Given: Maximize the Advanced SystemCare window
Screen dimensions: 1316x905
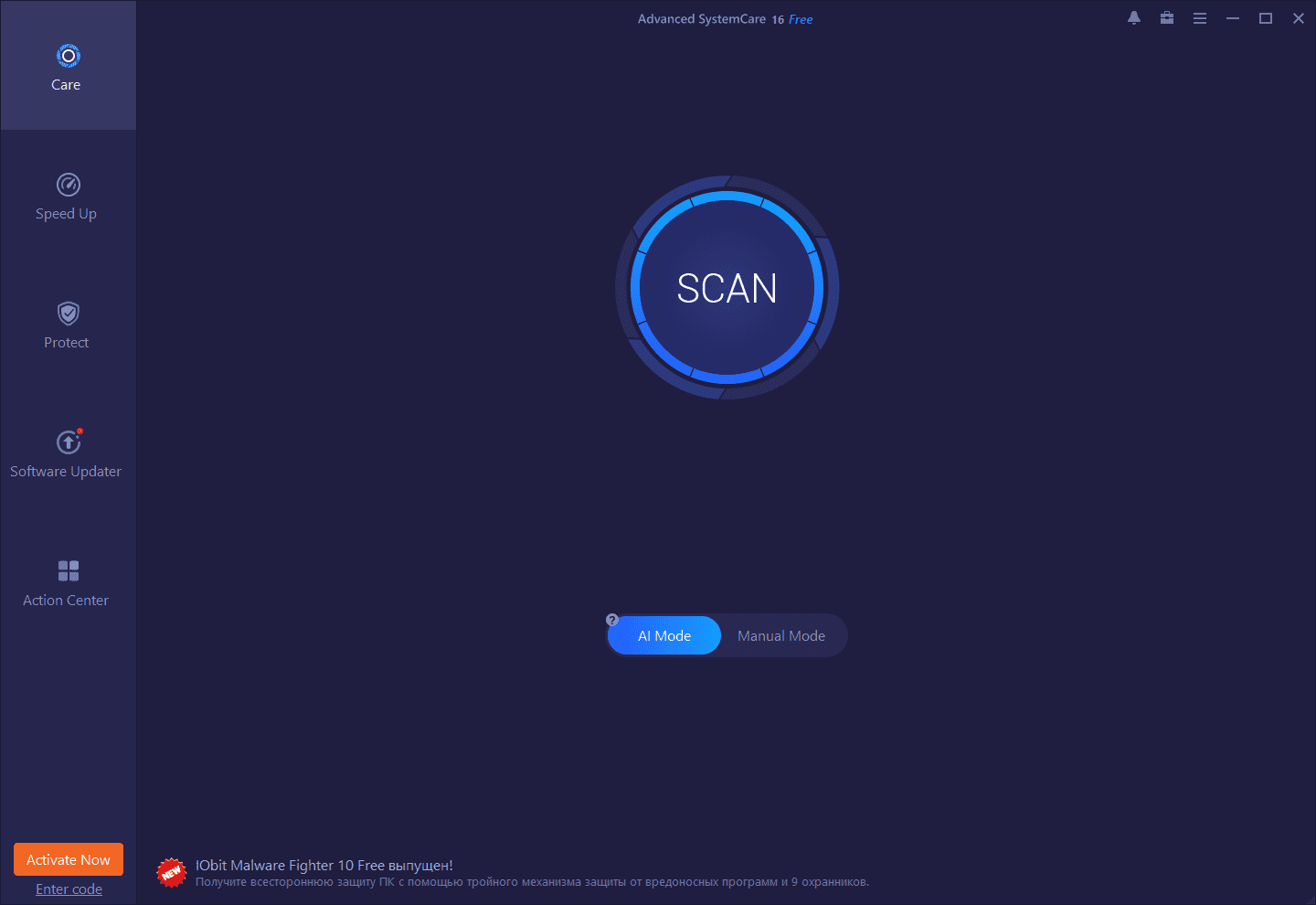Looking at the screenshot, I should coord(1266,18).
